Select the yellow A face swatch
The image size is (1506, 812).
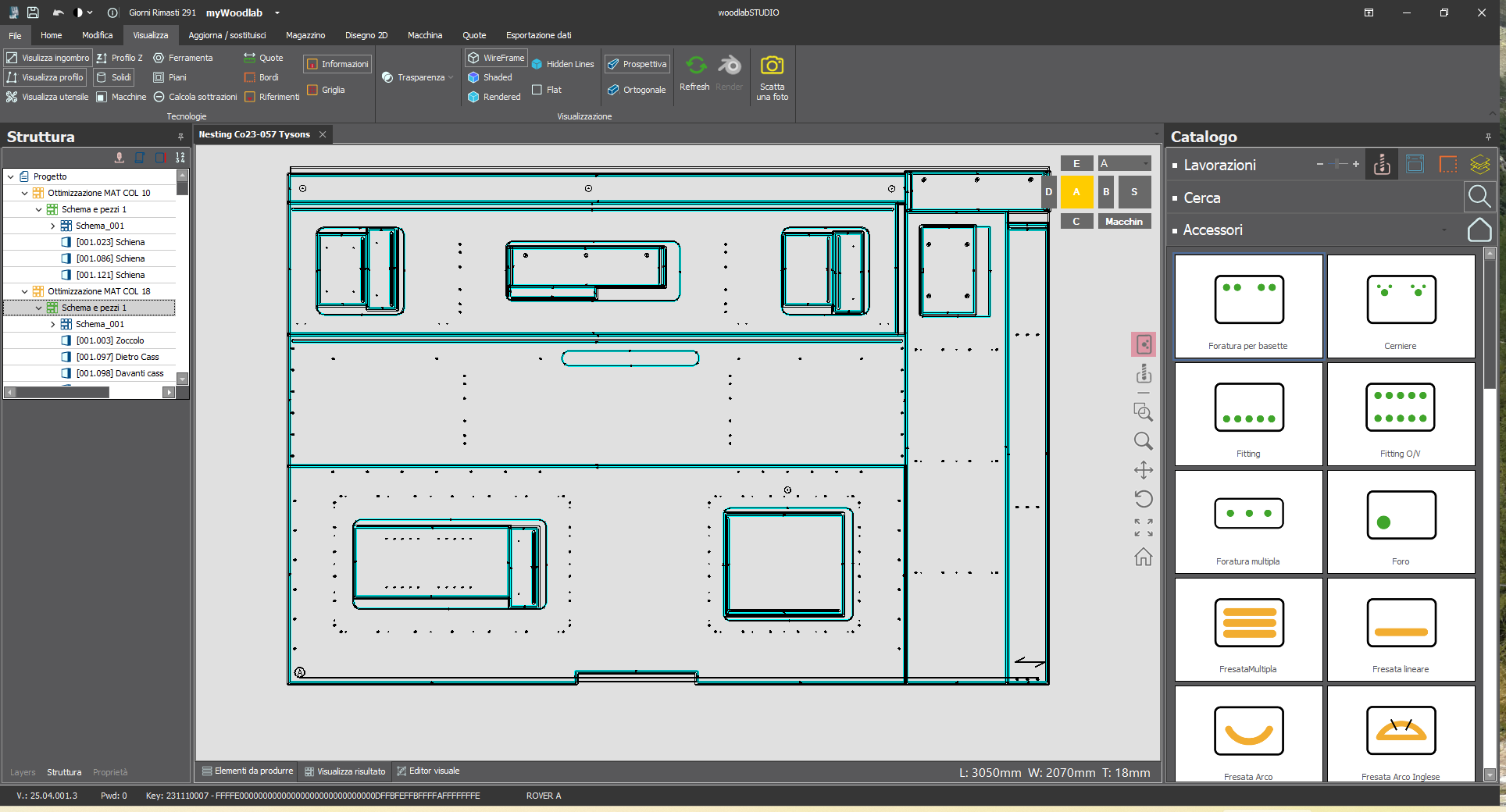(1076, 192)
